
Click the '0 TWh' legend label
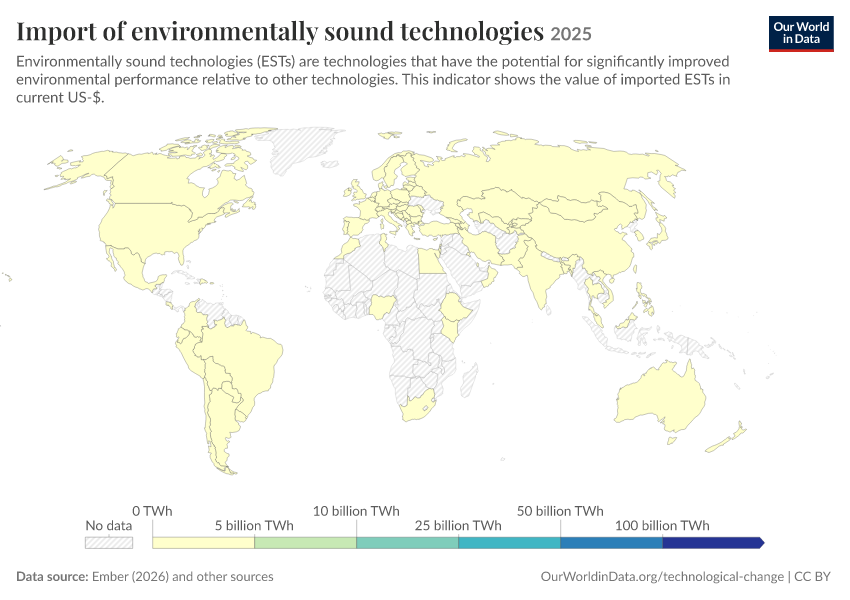tap(152, 511)
